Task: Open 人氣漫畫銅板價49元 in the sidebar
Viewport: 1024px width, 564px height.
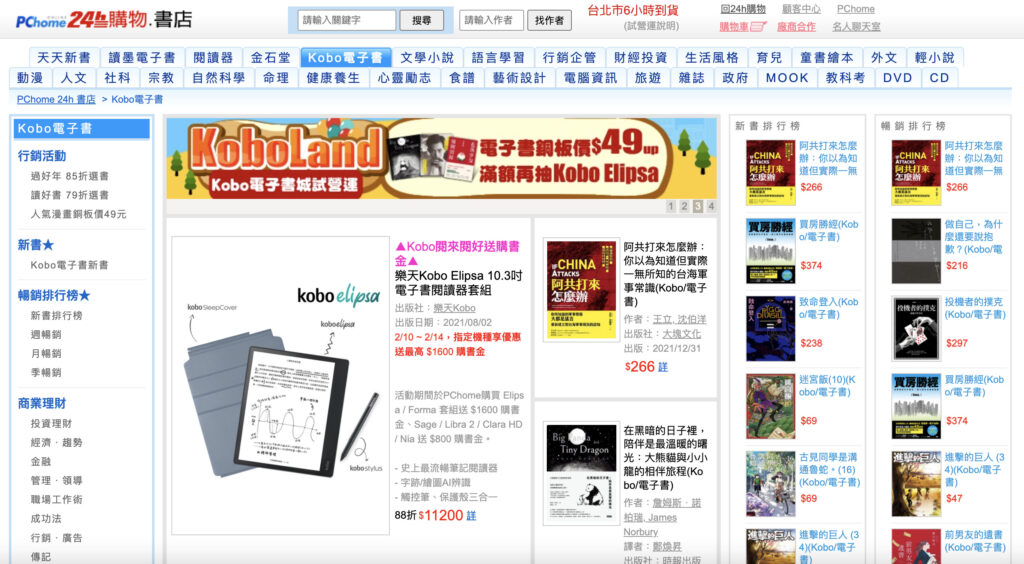Action: pos(78,214)
